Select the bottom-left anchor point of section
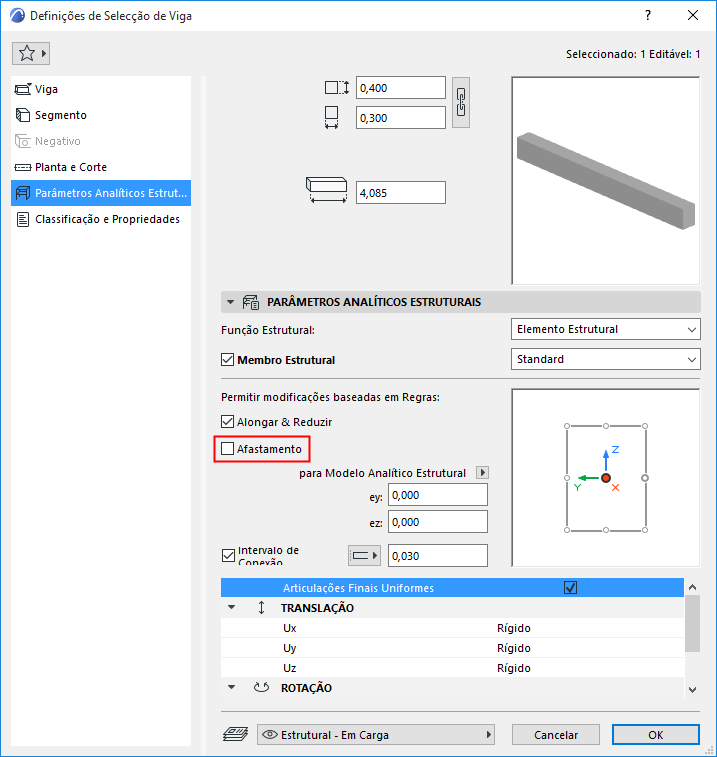The width and height of the screenshot is (717, 757). coord(567,530)
